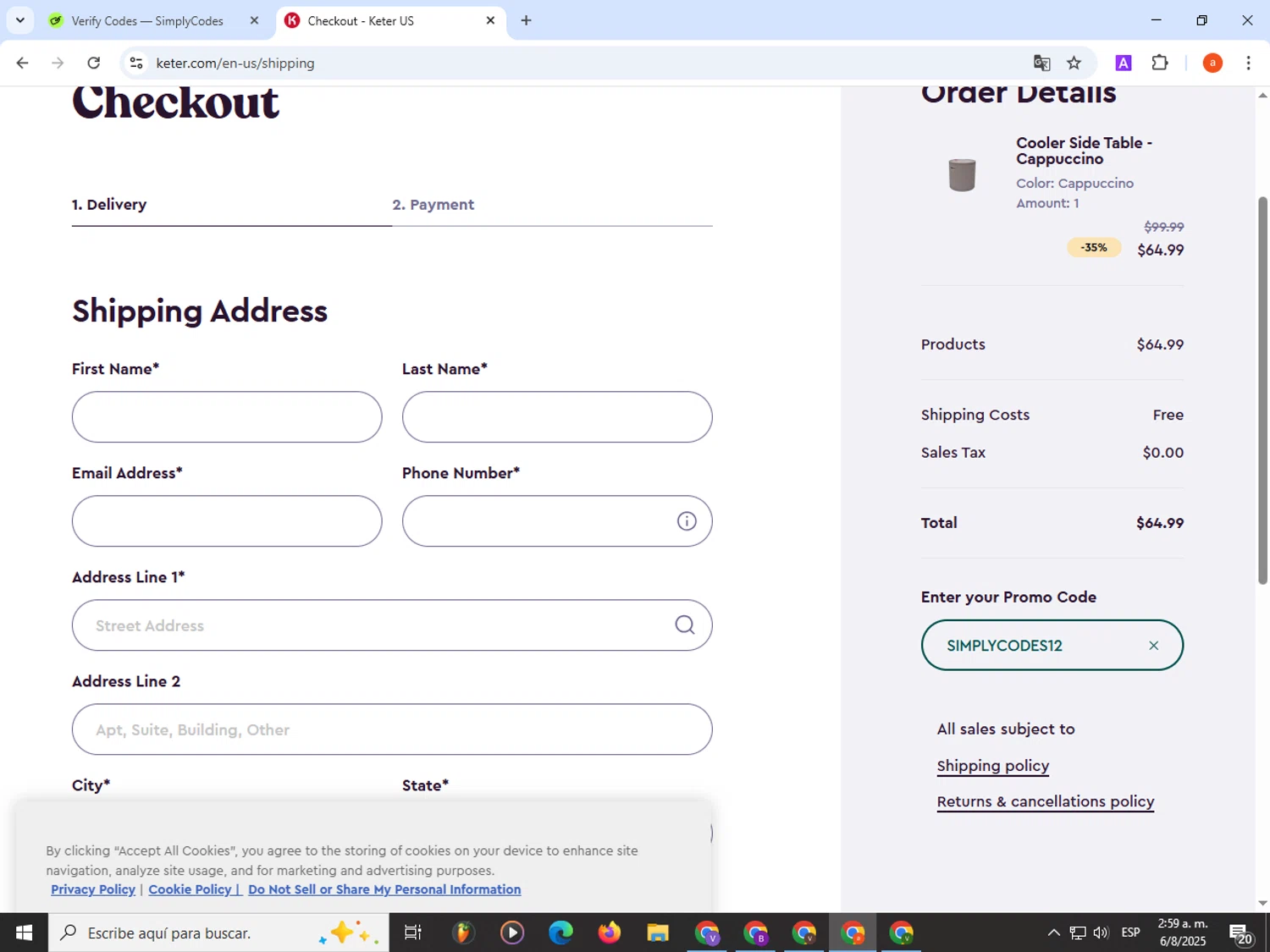Expand the tab search dropdown
Screen dimensions: 1270x952
point(19,20)
